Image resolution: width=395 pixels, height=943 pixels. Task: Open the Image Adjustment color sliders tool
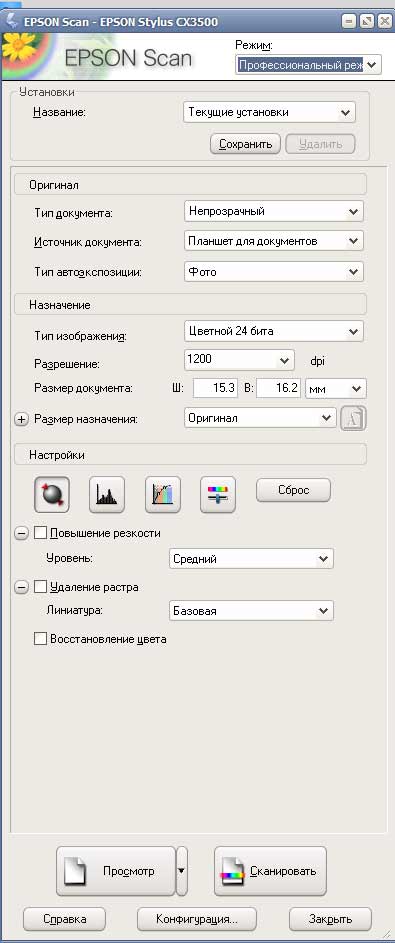[218, 494]
